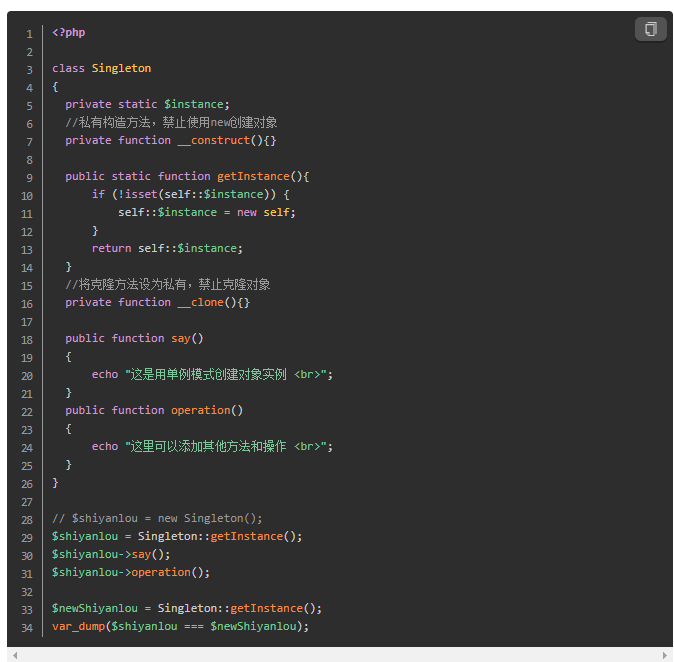Click the 'Singleton' class name on line 3
This screenshot has height=662, width=674.
[121, 68]
